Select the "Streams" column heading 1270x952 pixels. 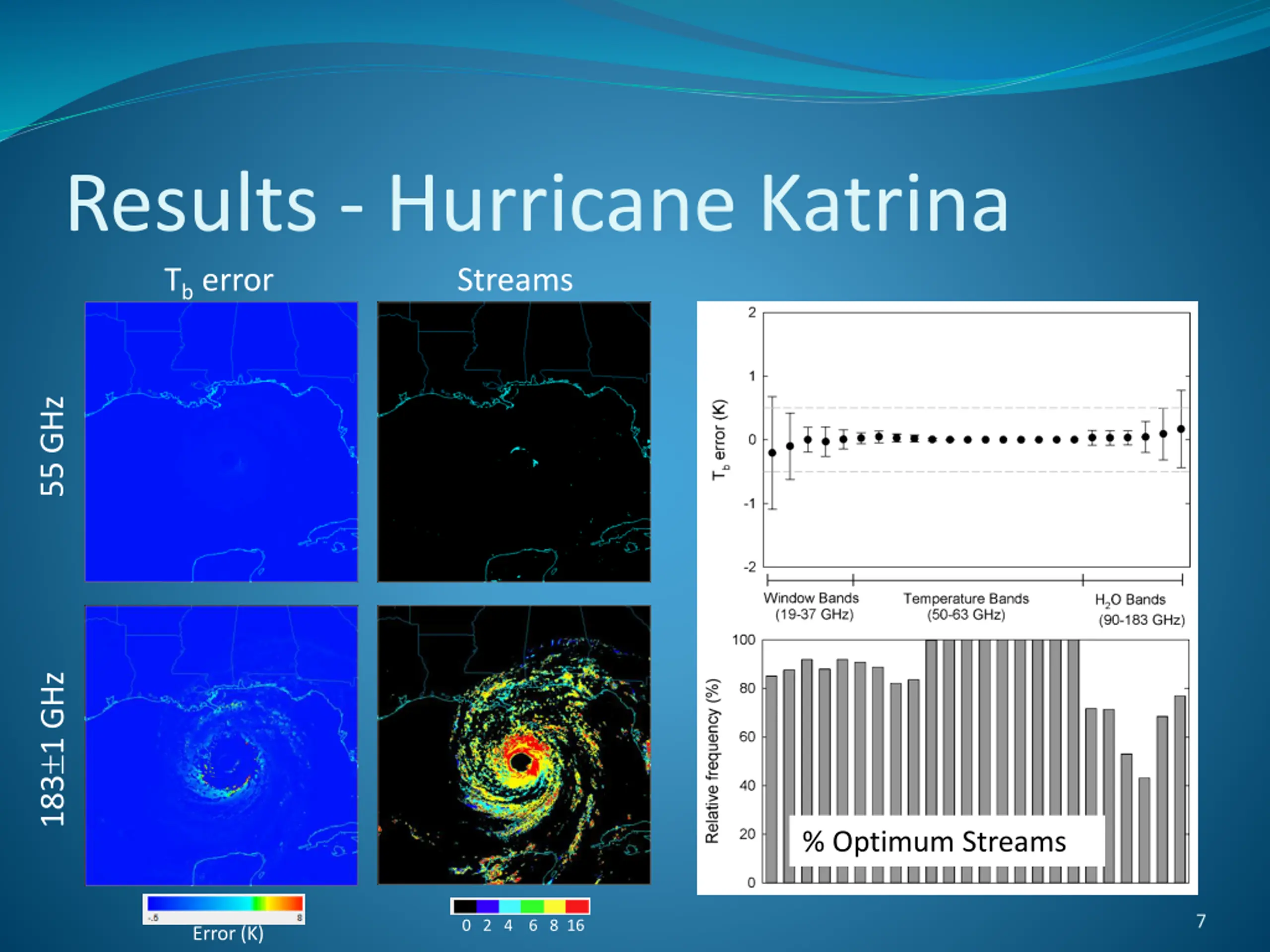tap(515, 280)
